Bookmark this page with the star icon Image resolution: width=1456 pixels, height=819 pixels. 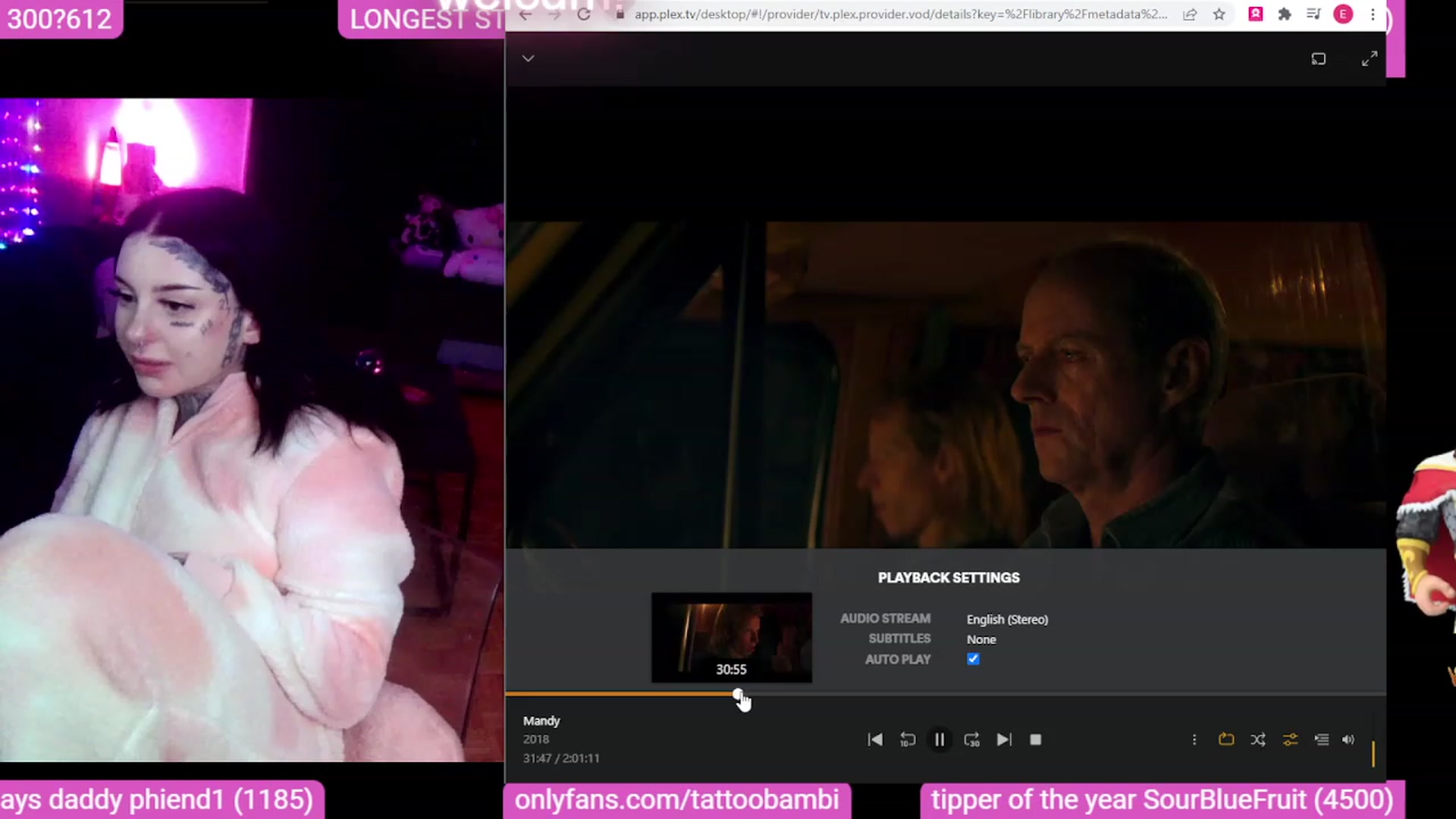click(x=1219, y=14)
